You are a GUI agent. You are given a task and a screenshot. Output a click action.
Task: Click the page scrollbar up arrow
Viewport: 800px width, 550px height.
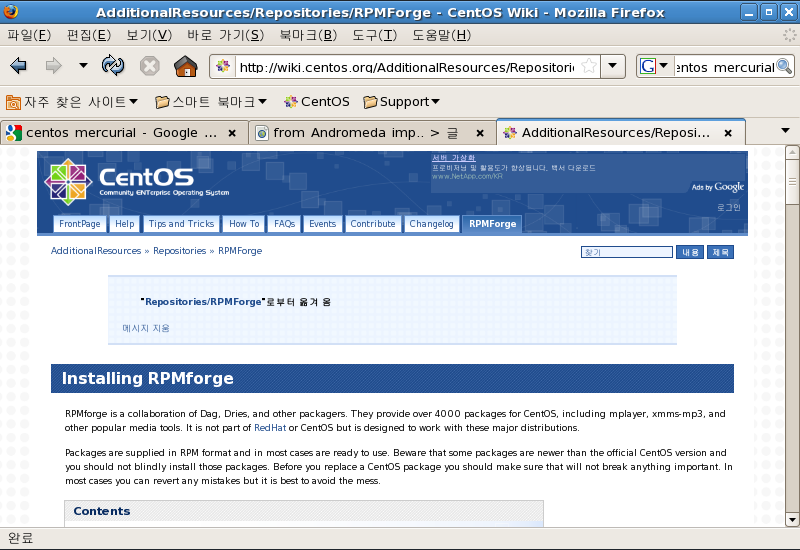pyautogui.click(x=792, y=152)
